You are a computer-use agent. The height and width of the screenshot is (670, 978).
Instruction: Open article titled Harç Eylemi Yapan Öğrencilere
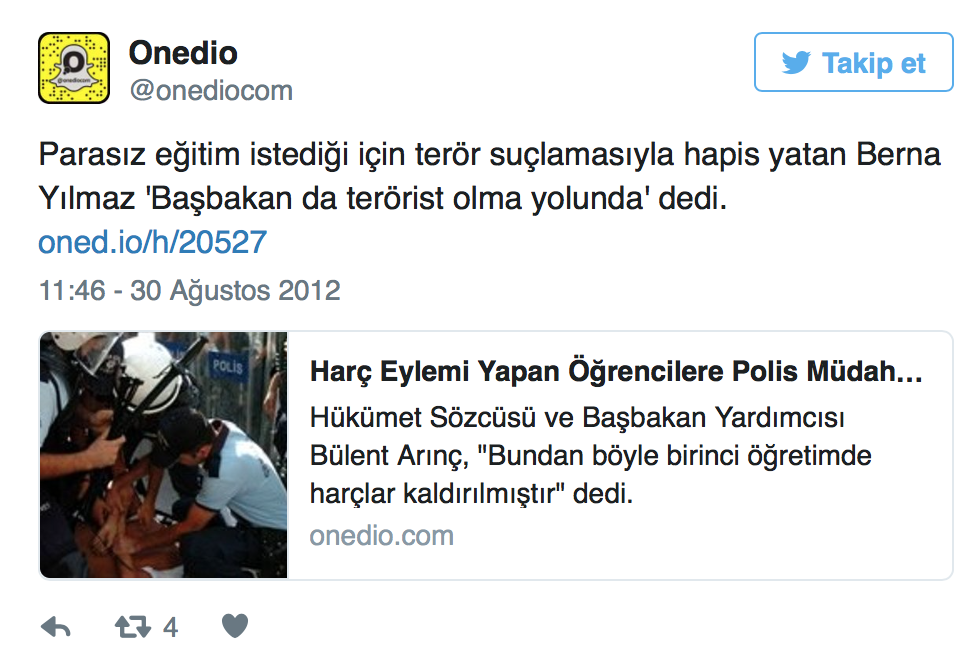[616, 371]
